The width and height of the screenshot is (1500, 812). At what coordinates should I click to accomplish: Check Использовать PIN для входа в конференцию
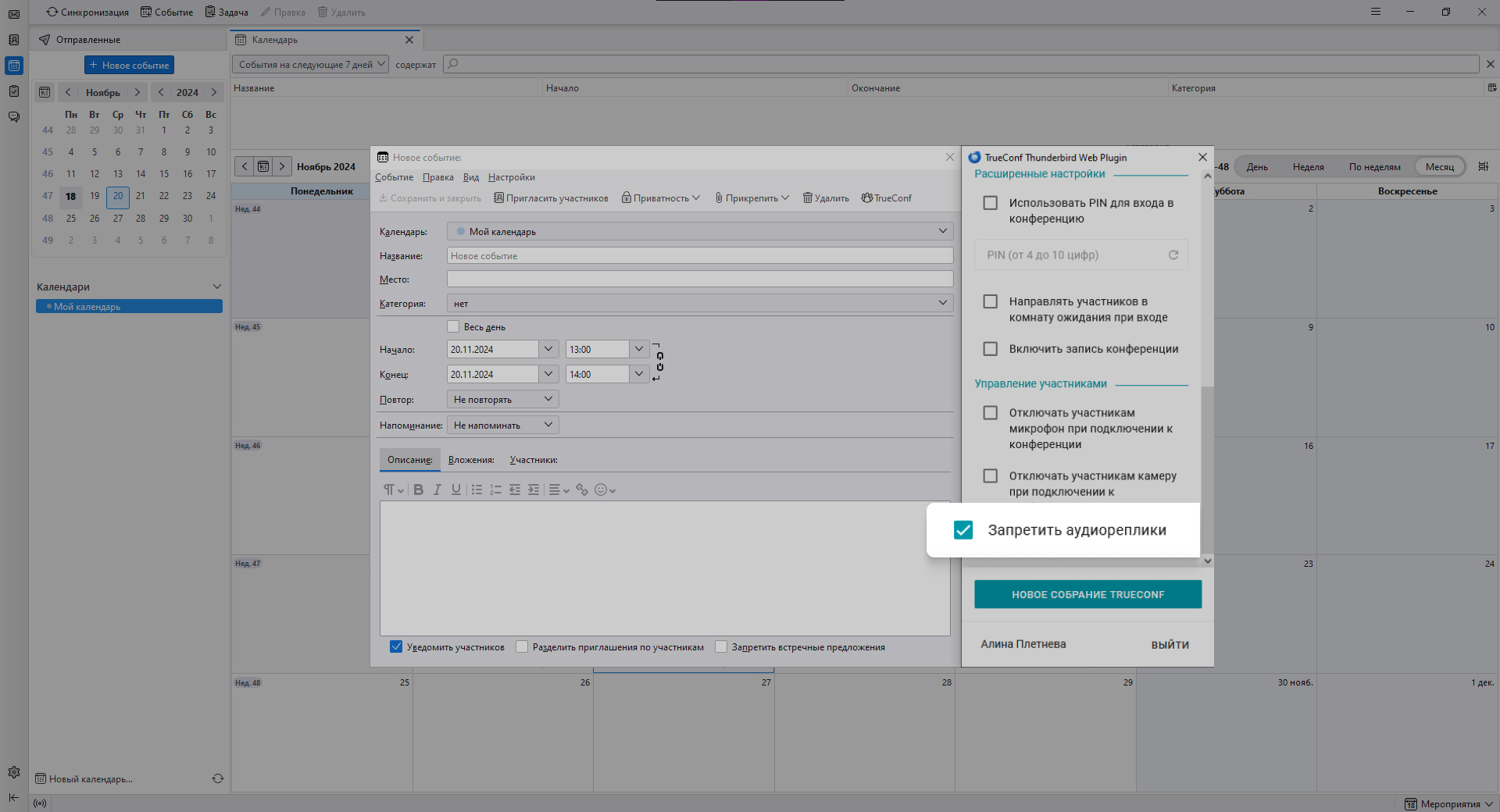pos(991,203)
